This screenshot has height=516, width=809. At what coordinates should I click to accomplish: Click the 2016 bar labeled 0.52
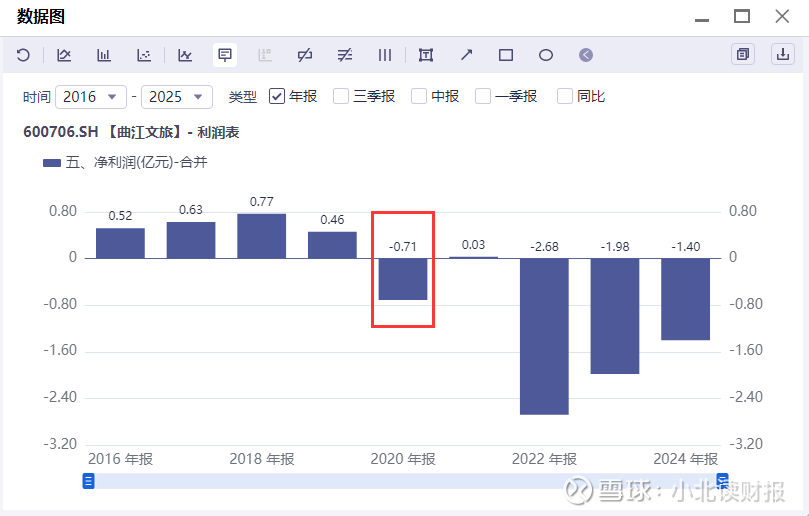120,243
